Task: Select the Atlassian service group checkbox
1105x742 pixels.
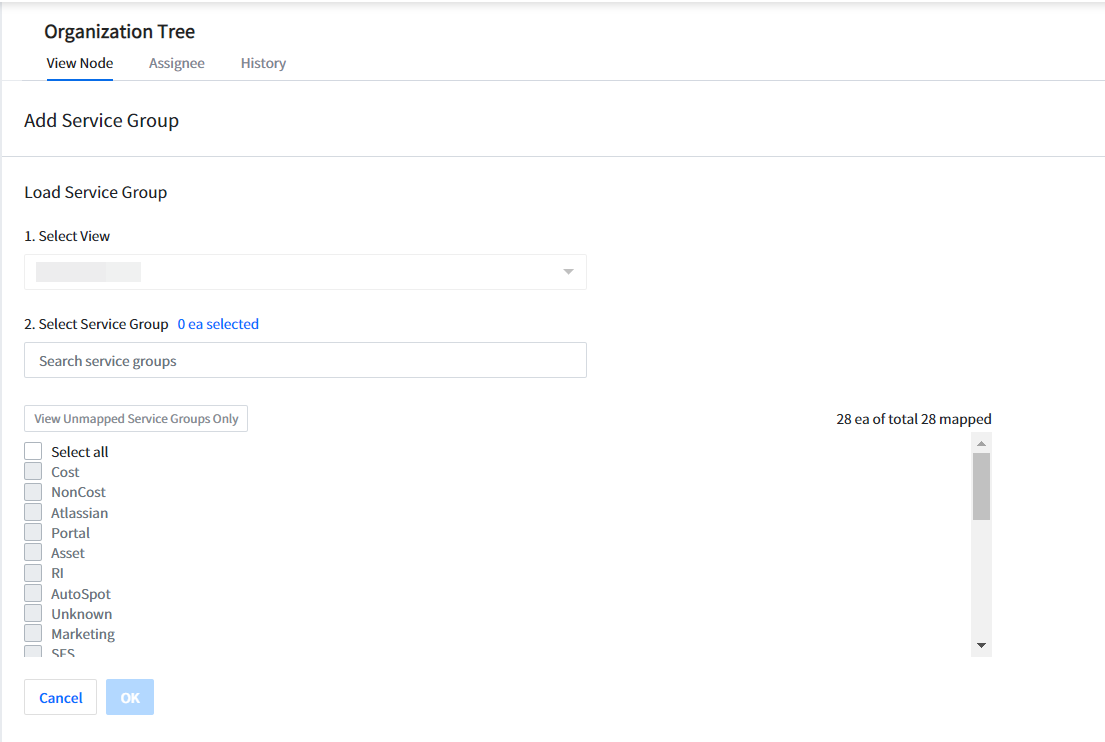Action: [x=33, y=513]
